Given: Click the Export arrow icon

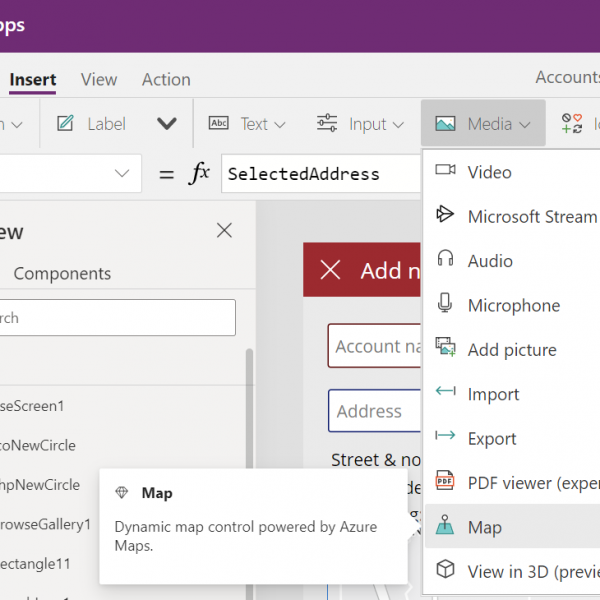Looking at the screenshot, I should point(445,435).
